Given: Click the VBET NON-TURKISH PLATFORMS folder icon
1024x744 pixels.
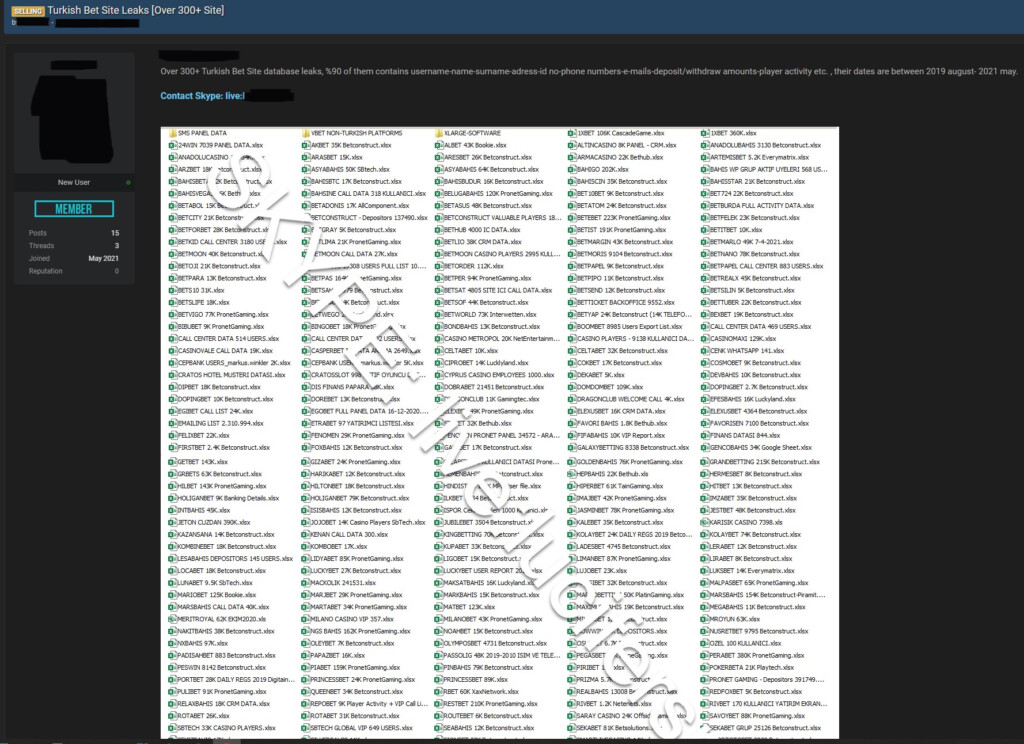Looking at the screenshot, I should tap(306, 133).
